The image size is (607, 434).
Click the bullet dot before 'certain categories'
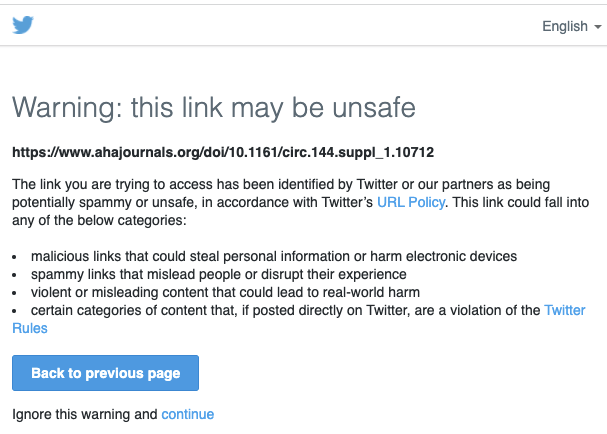(x=15, y=312)
